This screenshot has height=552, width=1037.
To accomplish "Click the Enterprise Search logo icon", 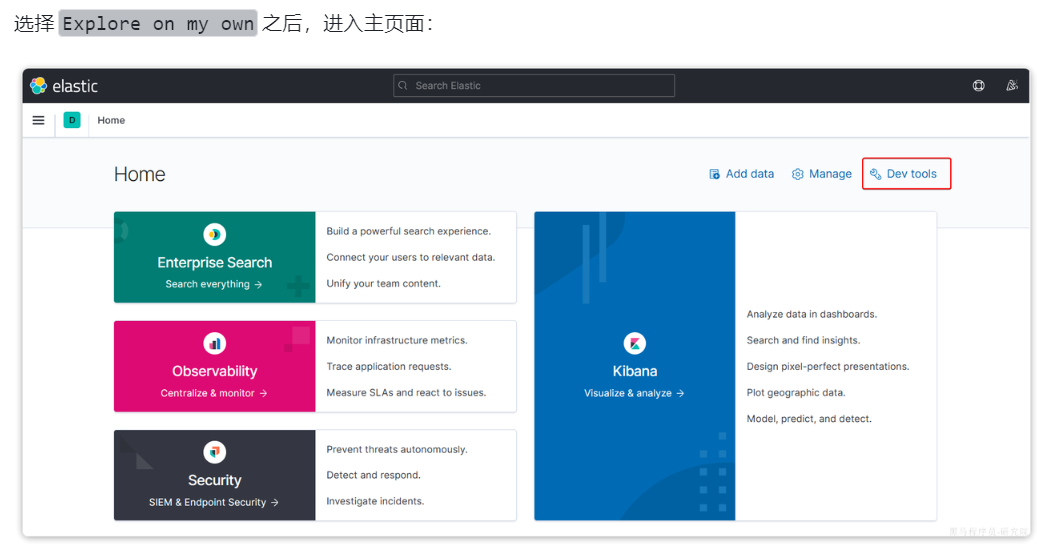I will point(214,234).
